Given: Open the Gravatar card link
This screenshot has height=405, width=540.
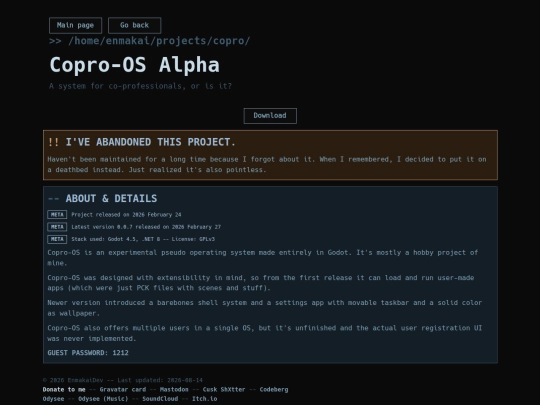Looking at the screenshot, I should 123,390.
